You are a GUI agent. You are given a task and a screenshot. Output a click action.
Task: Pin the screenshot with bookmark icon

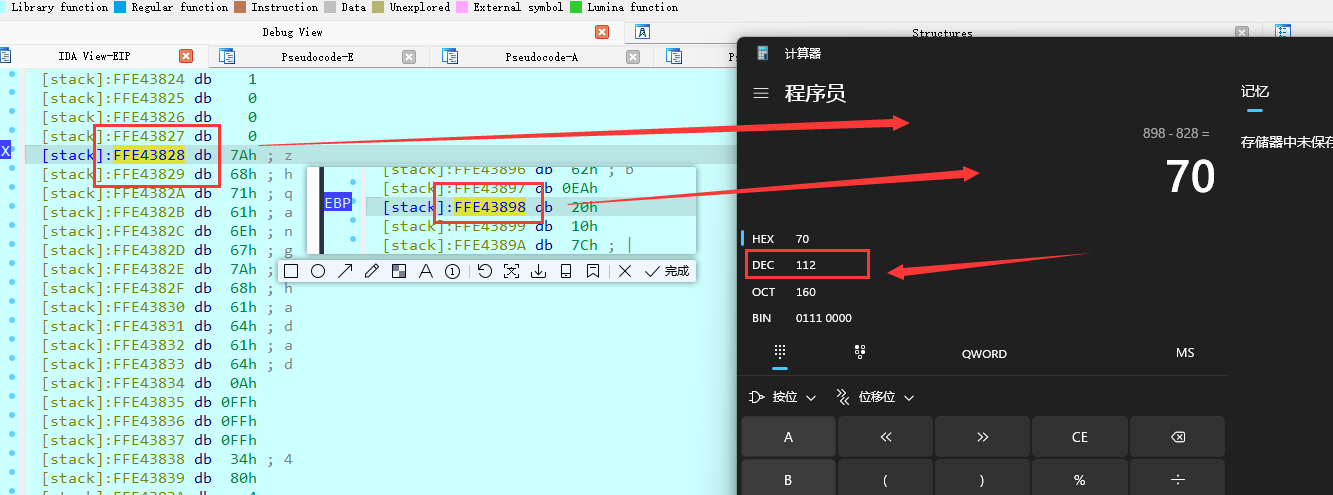coord(593,271)
